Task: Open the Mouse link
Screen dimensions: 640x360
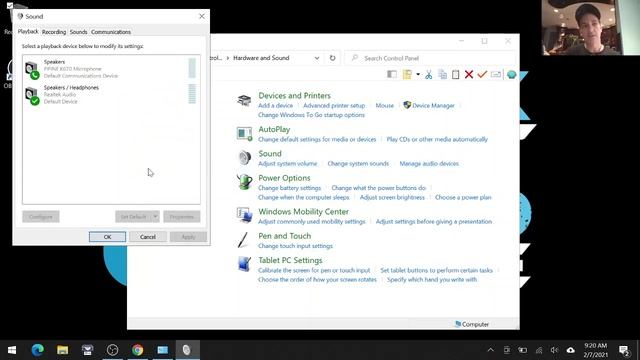Action: pos(384,105)
